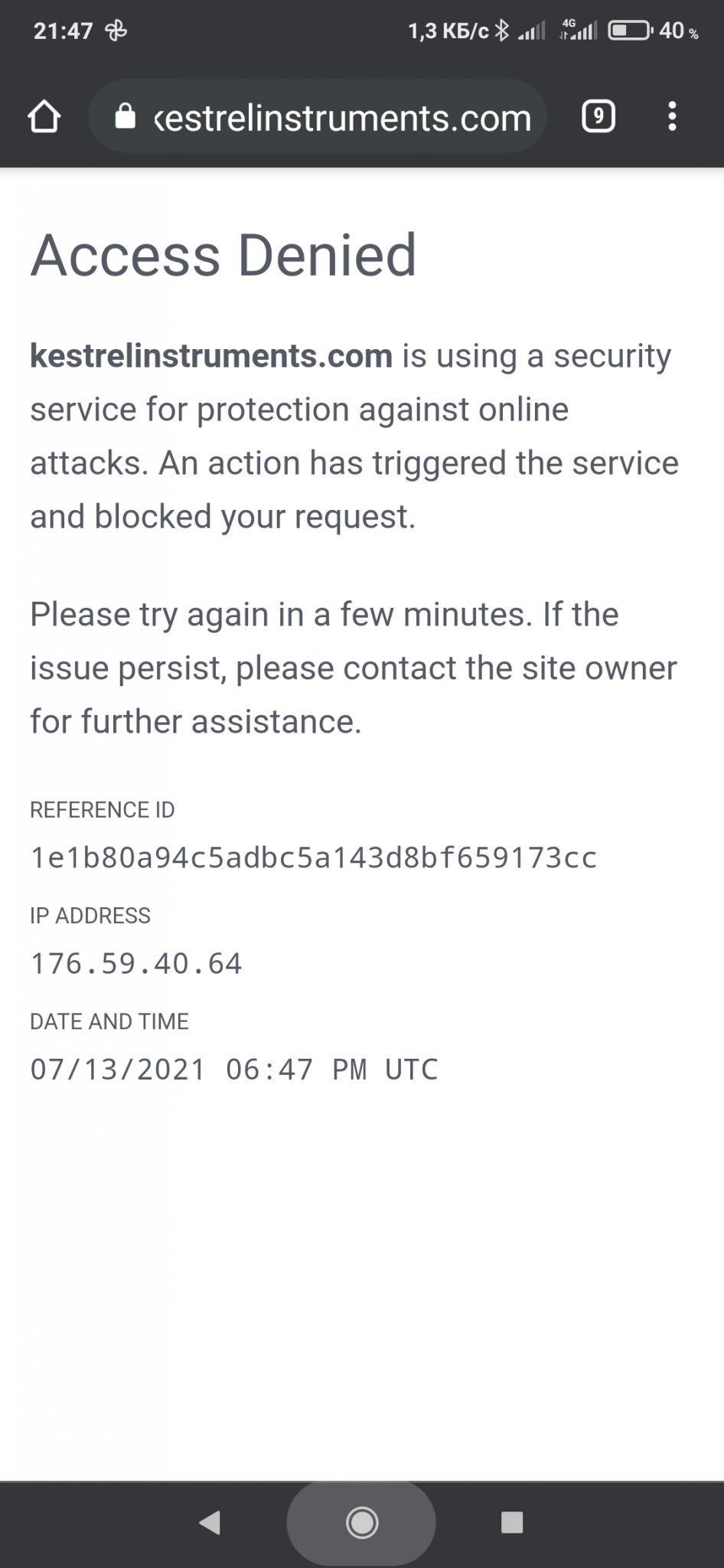This screenshot has height=1568, width=724.
Task: Tap the kestrelinstruments.com address bar
Action: [x=341, y=117]
